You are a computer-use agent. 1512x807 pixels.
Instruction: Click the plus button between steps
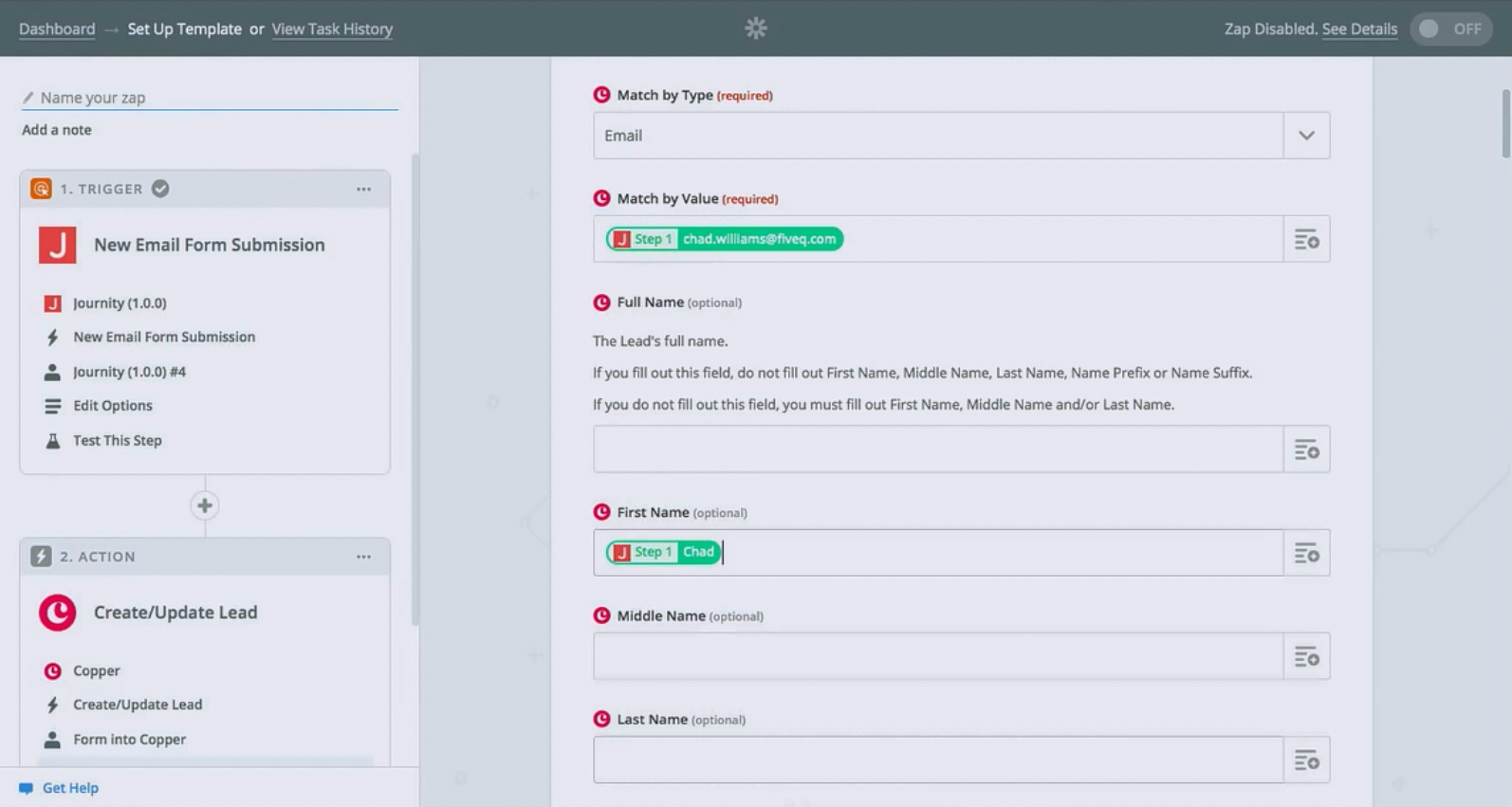coord(205,505)
